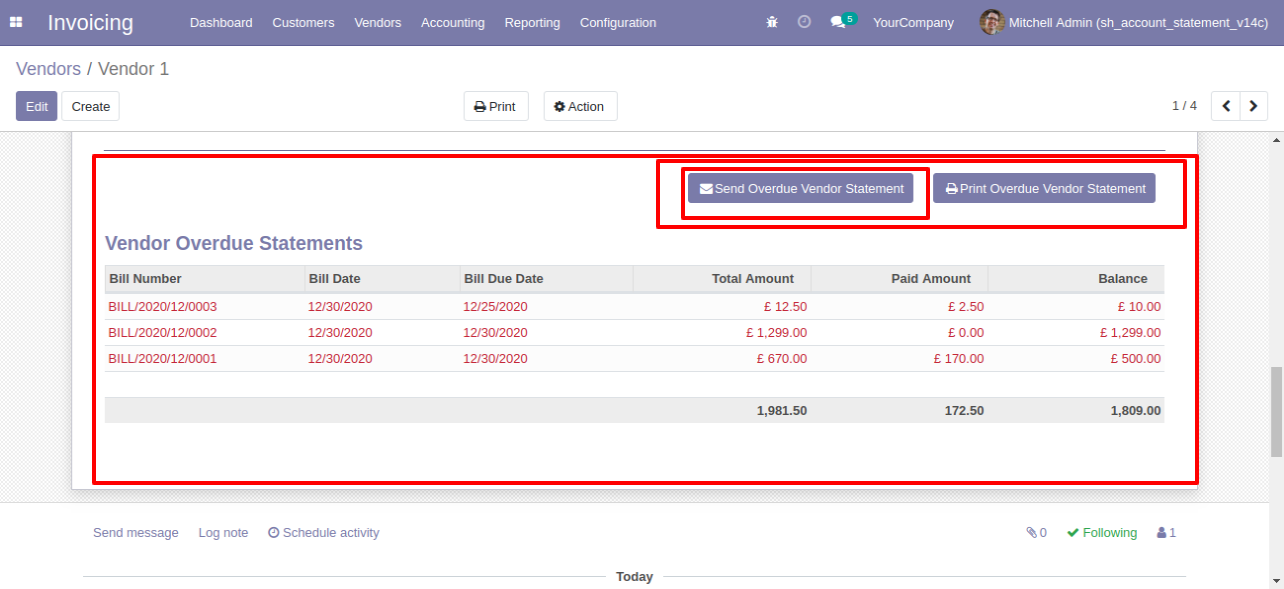Screen dimensions: 1284x589
Task: Click Print Overdue Vendor Statement button
Action: [1044, 188]
